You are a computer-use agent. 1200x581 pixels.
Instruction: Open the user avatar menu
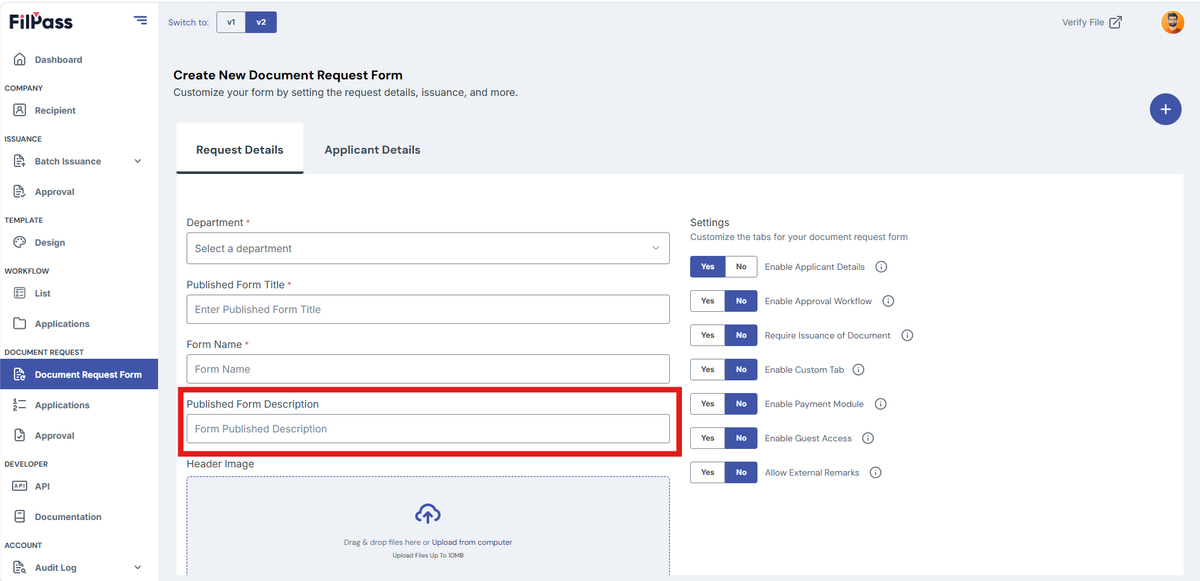1172,22
